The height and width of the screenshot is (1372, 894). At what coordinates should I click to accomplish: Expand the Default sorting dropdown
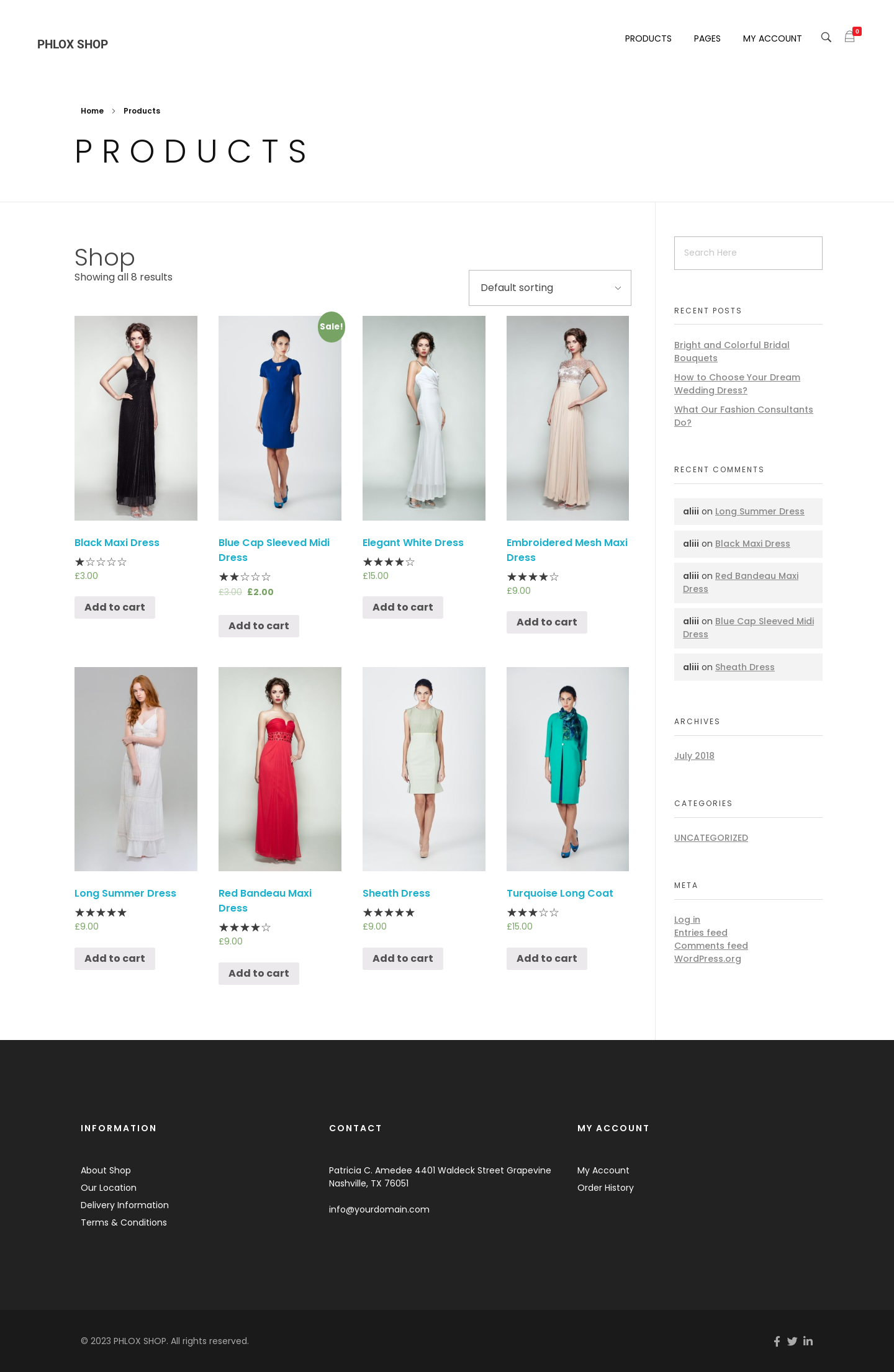(549, 288)
